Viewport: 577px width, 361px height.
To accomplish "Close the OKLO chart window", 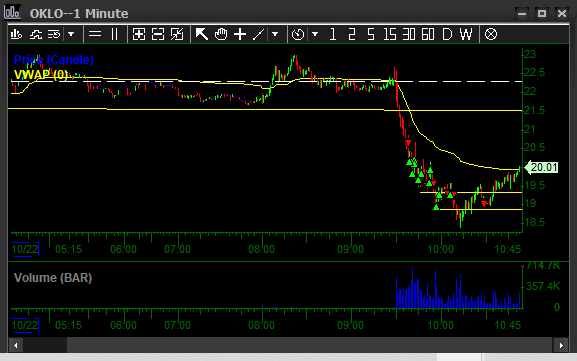I will tap(562, 14).
